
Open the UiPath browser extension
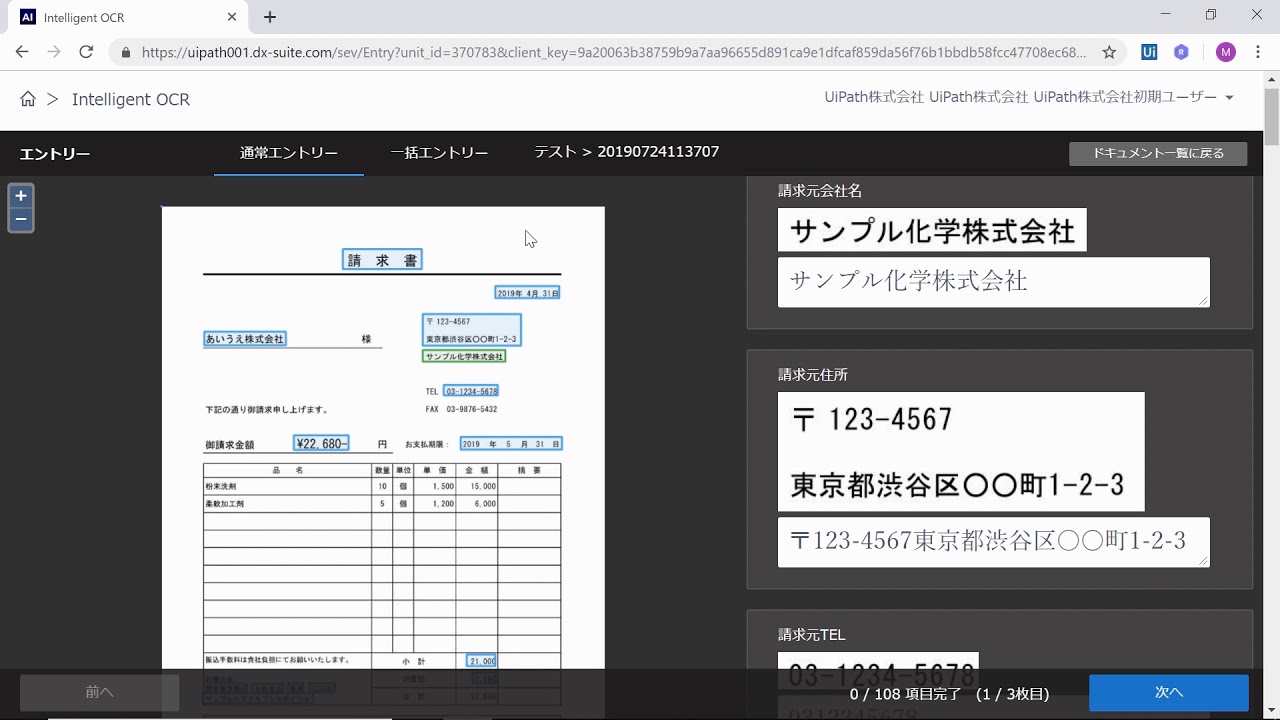(1149, 52)
